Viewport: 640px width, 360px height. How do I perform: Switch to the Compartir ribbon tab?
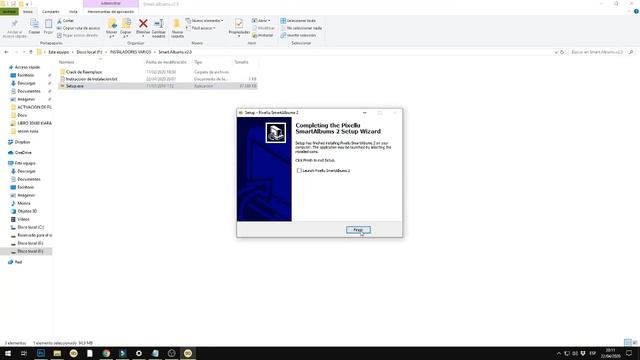coord(51,12)
